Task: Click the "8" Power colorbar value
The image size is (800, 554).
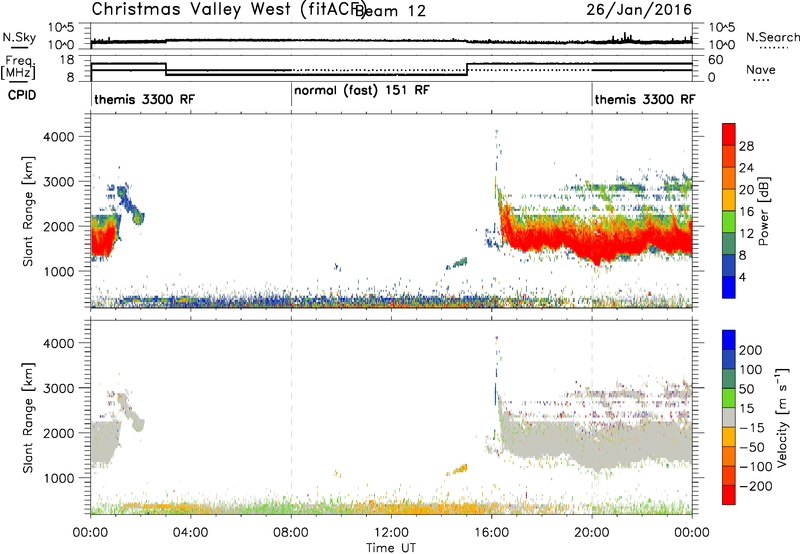Action: 742,255
